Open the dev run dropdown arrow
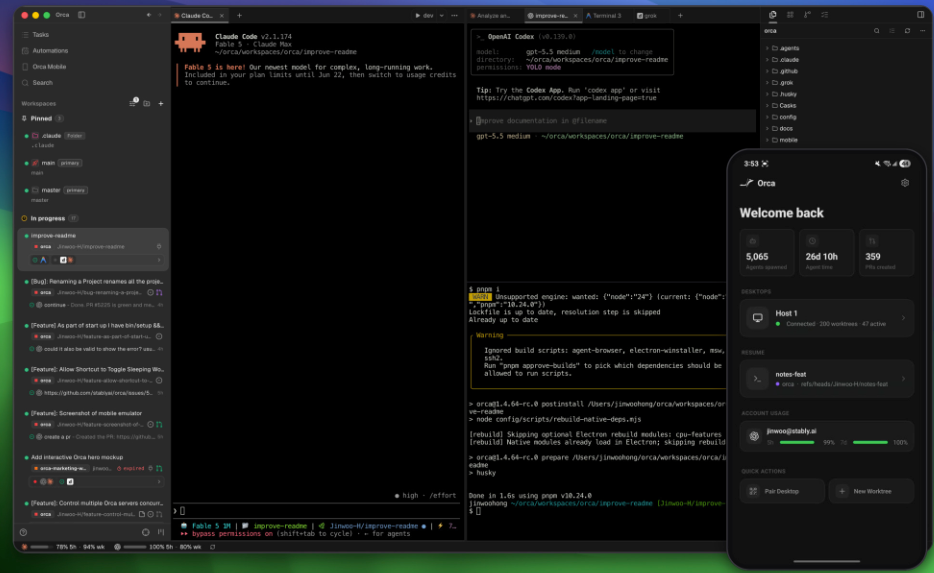 click(441, 15)
